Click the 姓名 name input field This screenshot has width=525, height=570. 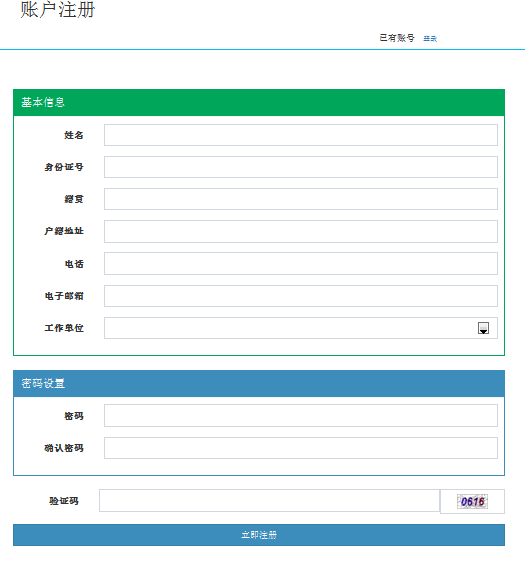coord(301,135)
